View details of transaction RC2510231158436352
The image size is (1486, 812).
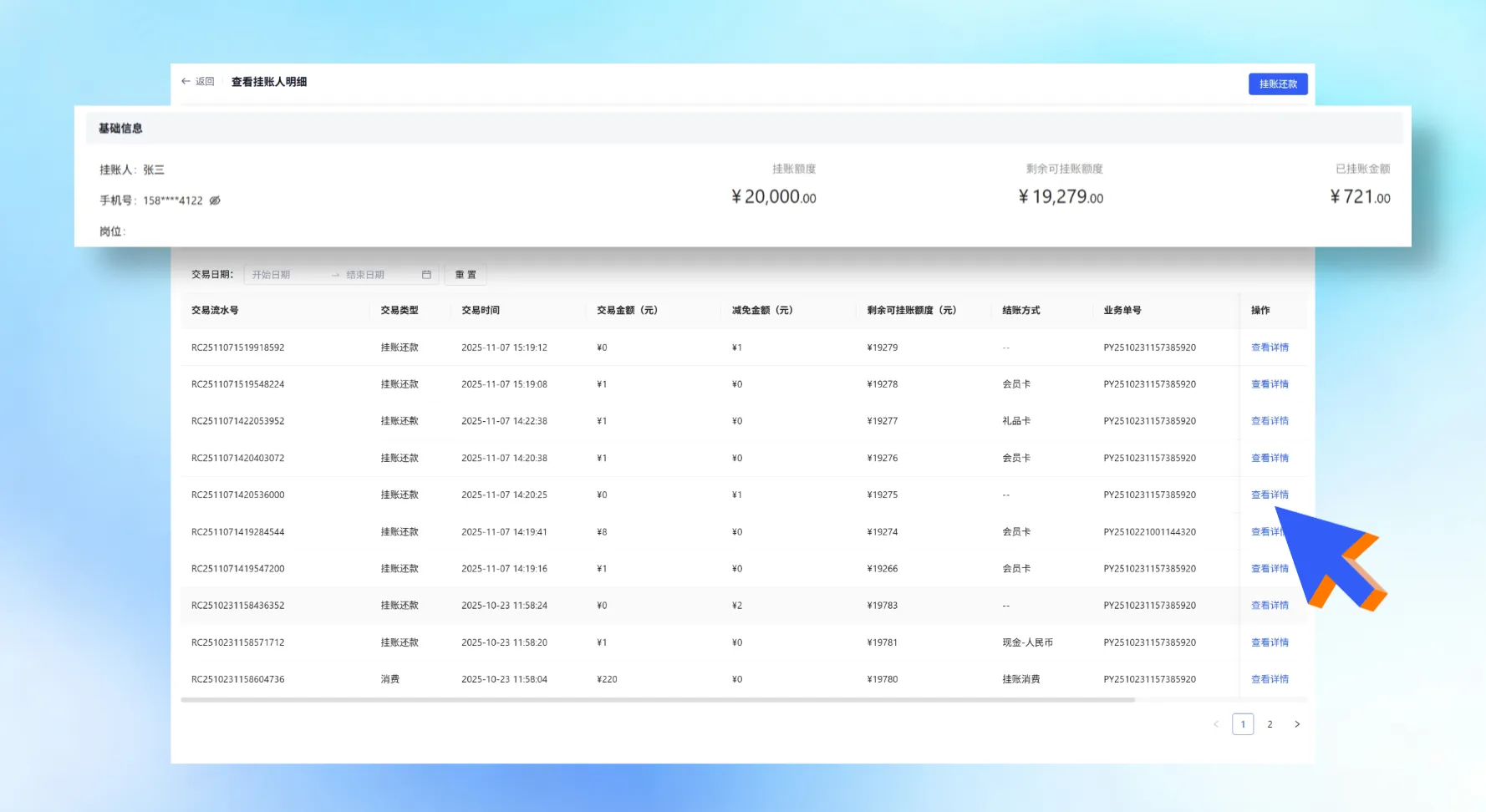pos(1269,606)
